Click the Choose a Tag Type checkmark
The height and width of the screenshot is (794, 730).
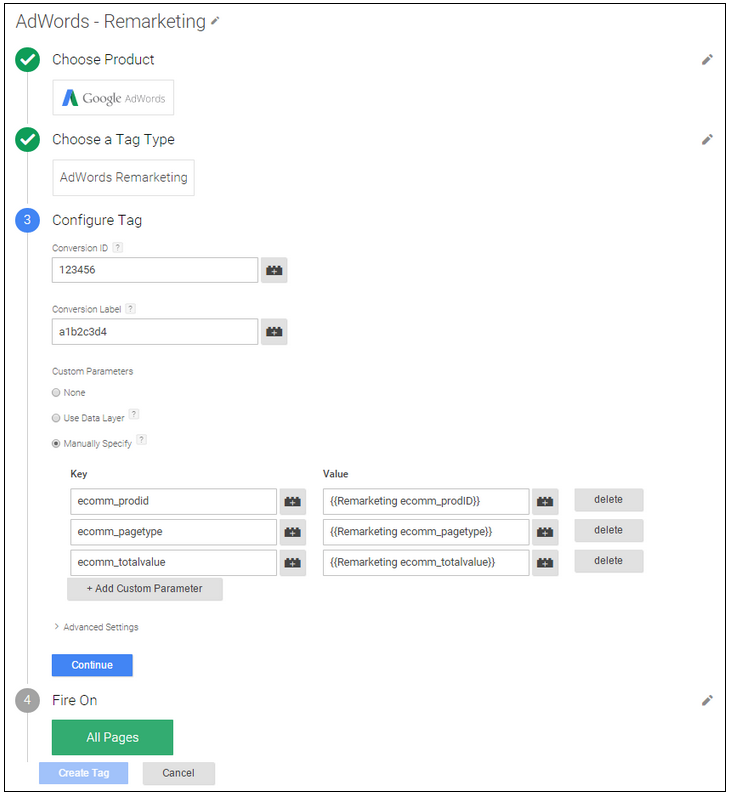(x=27, y=140)
